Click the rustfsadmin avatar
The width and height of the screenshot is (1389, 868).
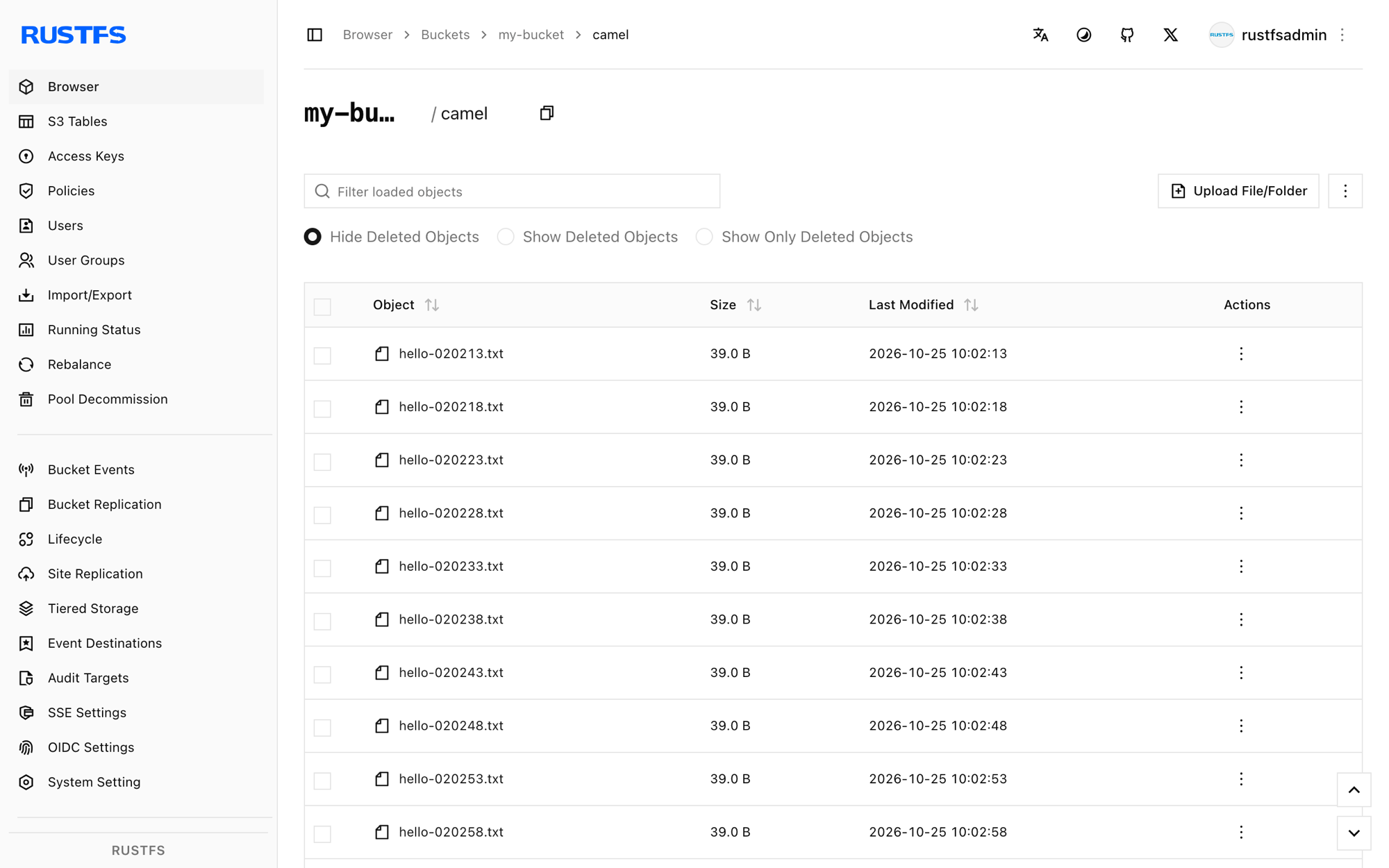[x=1221, y=35]
